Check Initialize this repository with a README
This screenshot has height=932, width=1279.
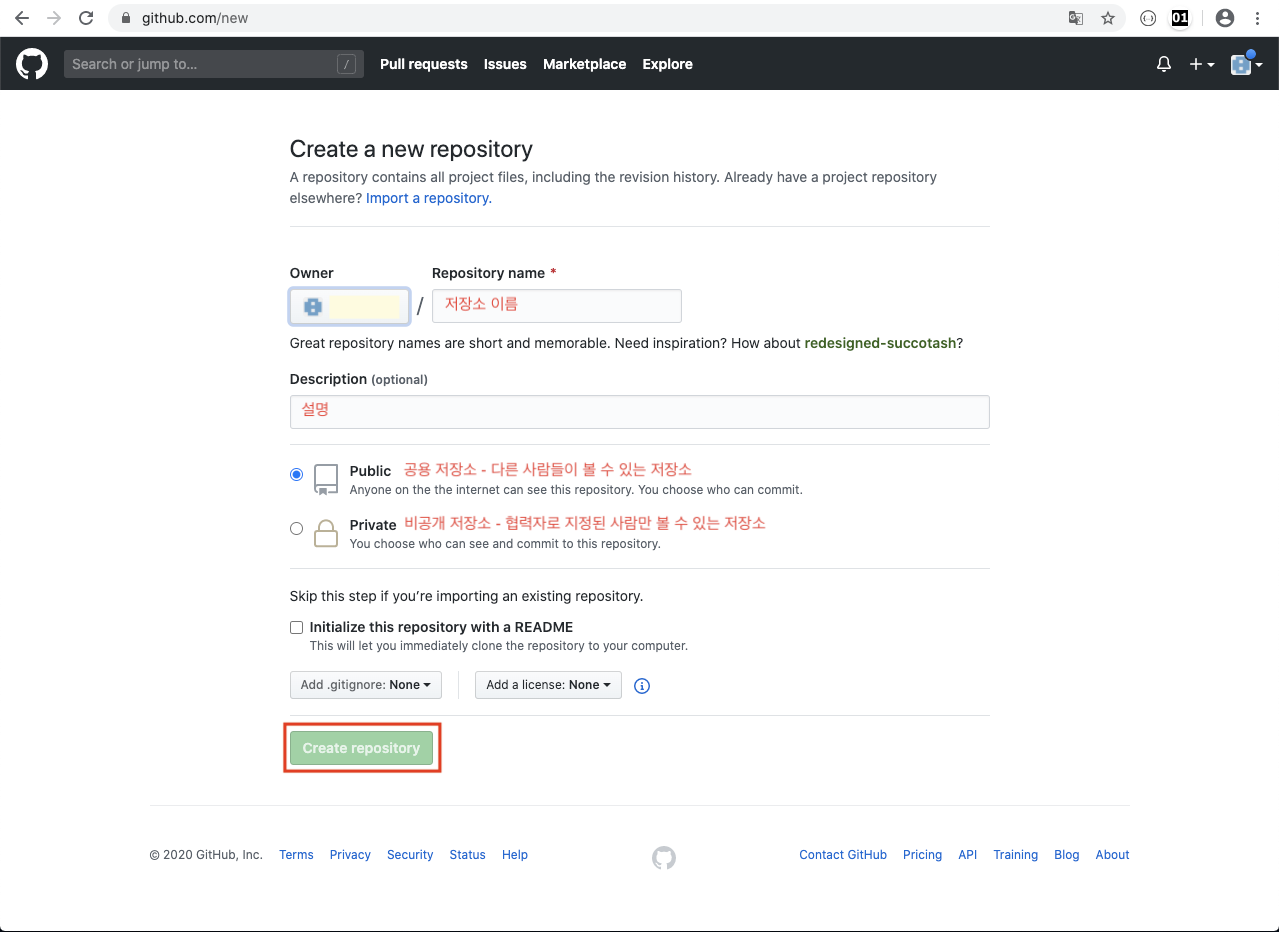tap(296, 627)
